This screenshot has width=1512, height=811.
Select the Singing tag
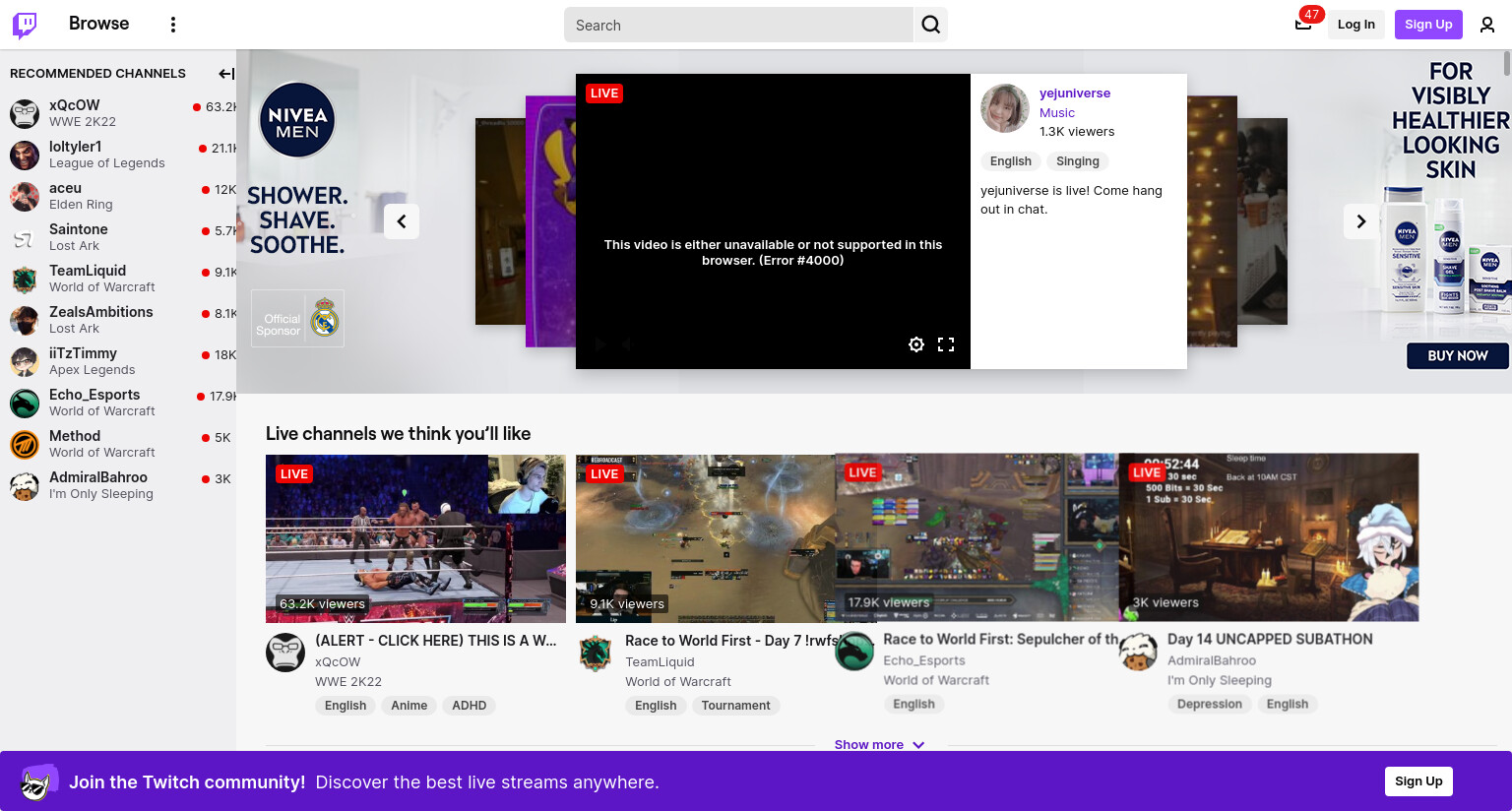[1078, 161]
